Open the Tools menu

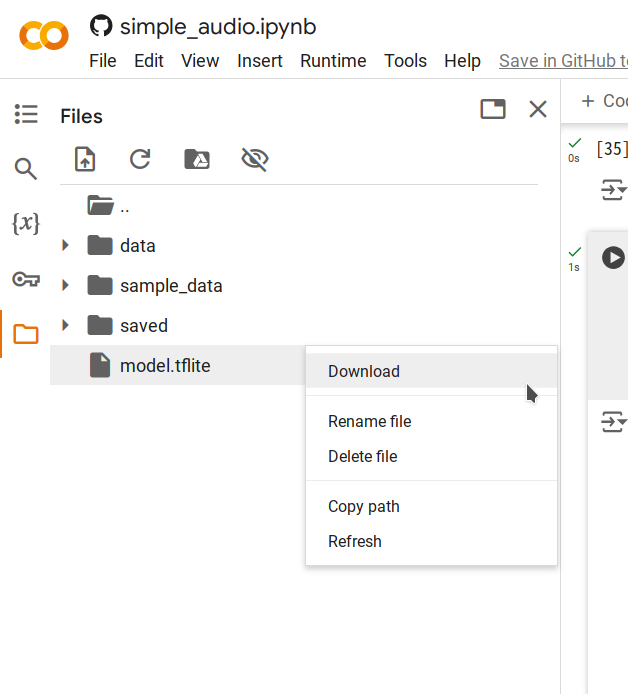point(405,61)
